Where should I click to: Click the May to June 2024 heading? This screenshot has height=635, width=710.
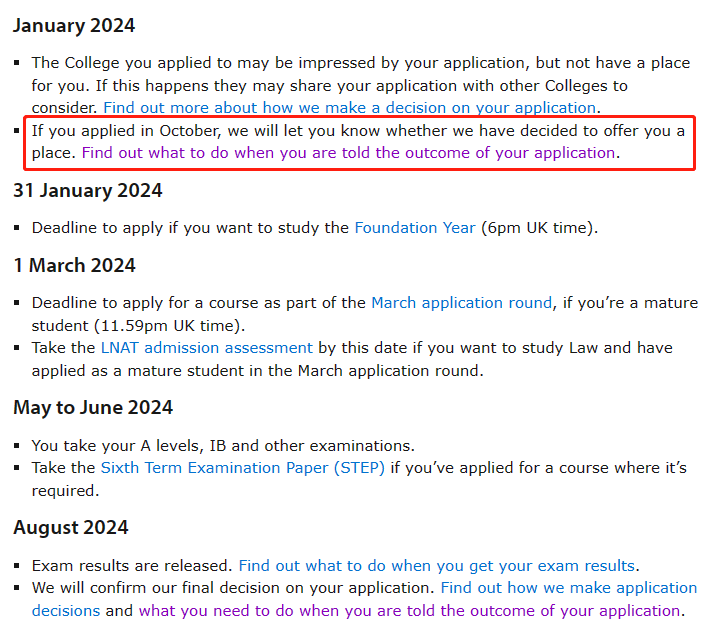(93, 408)
